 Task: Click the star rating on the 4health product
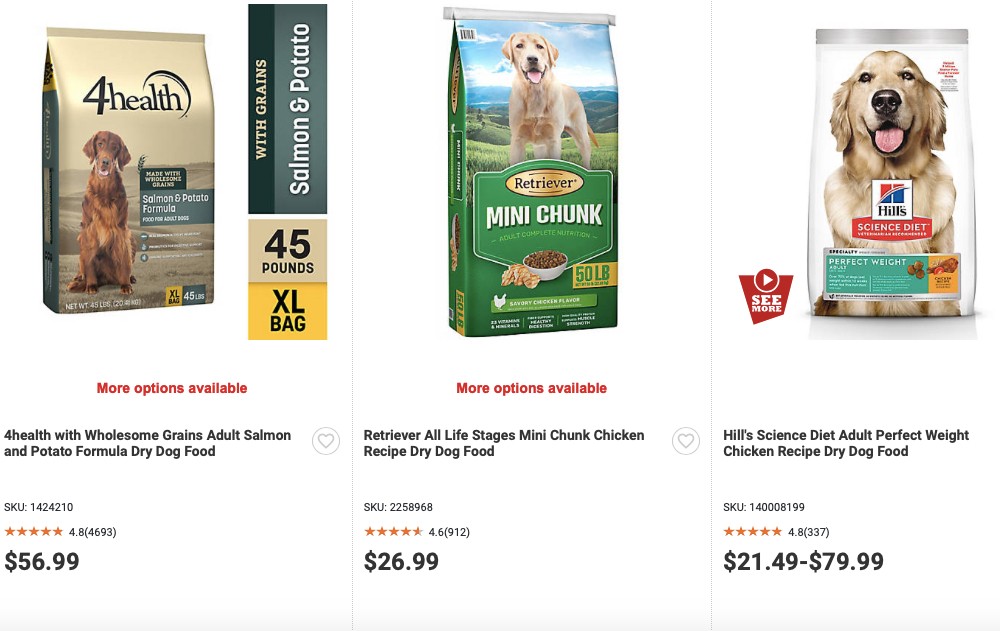point(33,532)
